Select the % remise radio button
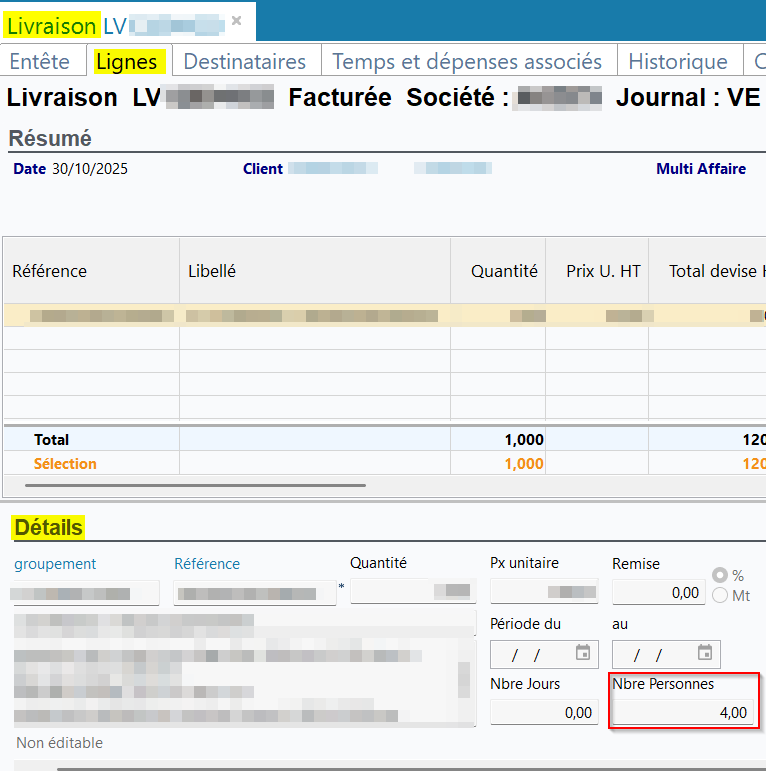 [720, 576]
